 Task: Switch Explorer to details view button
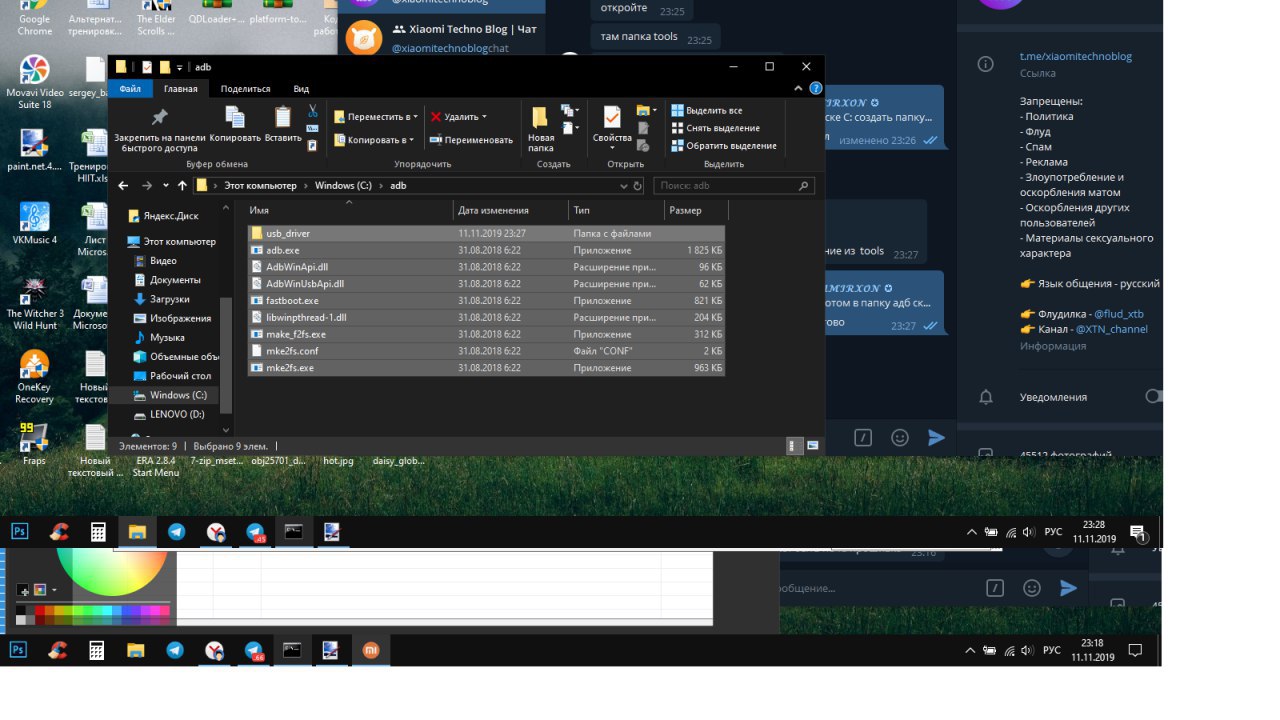coord(794,445)
